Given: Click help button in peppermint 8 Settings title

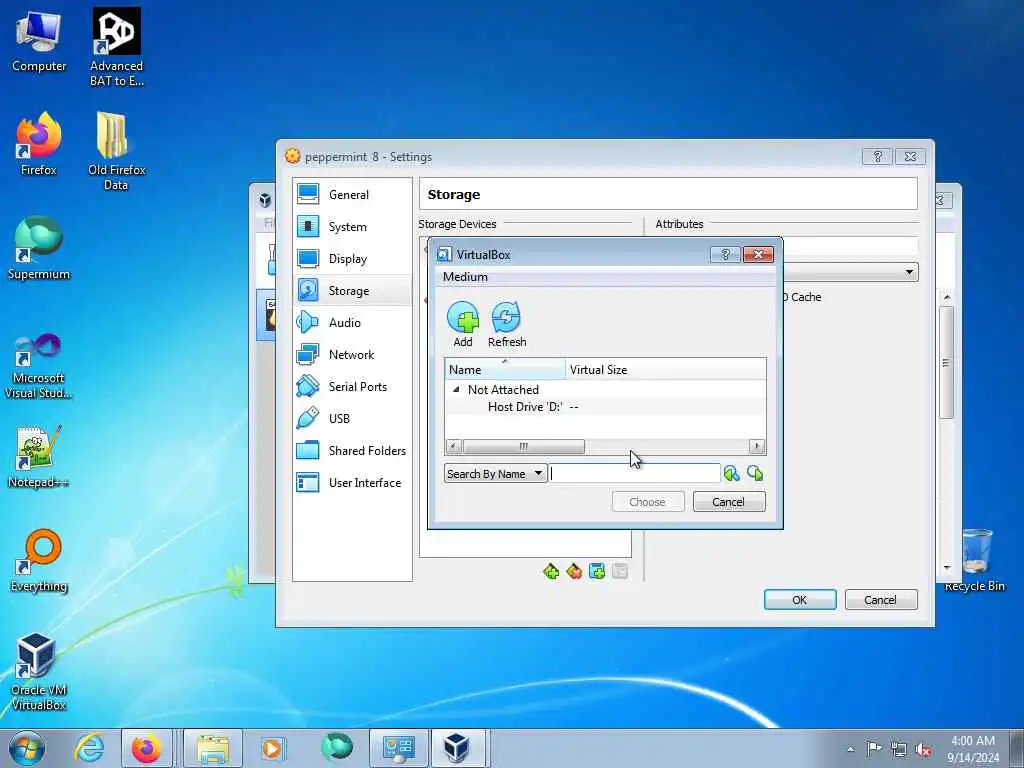Looking at the screenshot, I should tap(878, 157).
